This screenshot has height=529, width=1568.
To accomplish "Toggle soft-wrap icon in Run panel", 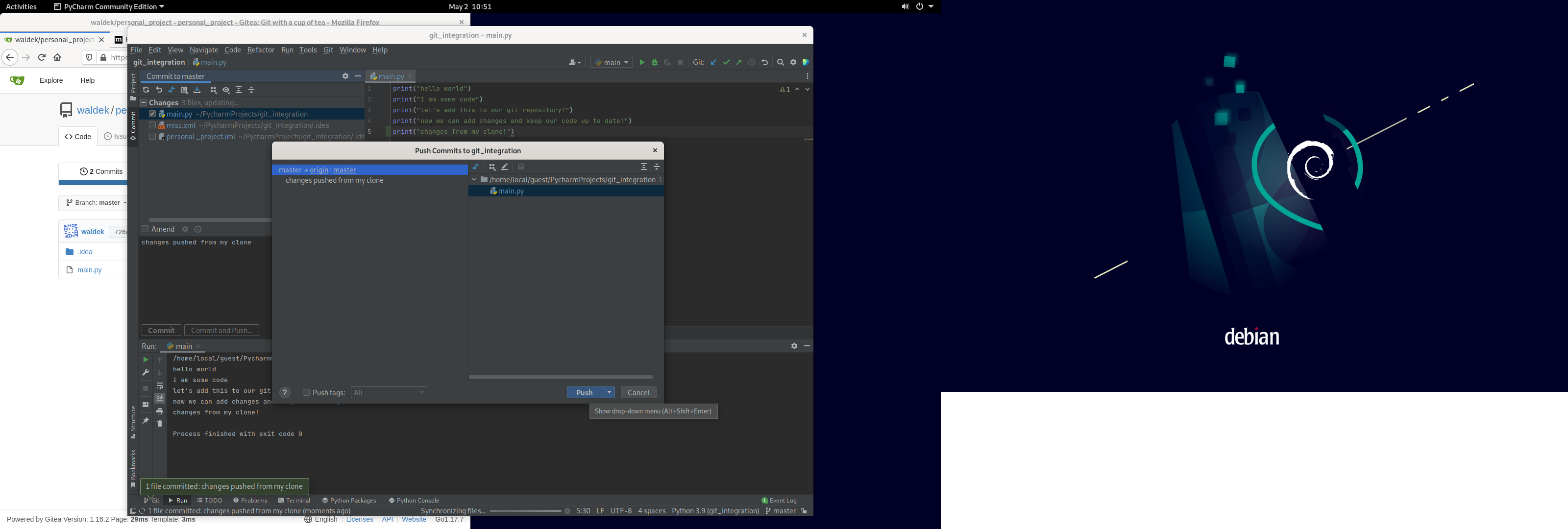I will click(160, 386).
